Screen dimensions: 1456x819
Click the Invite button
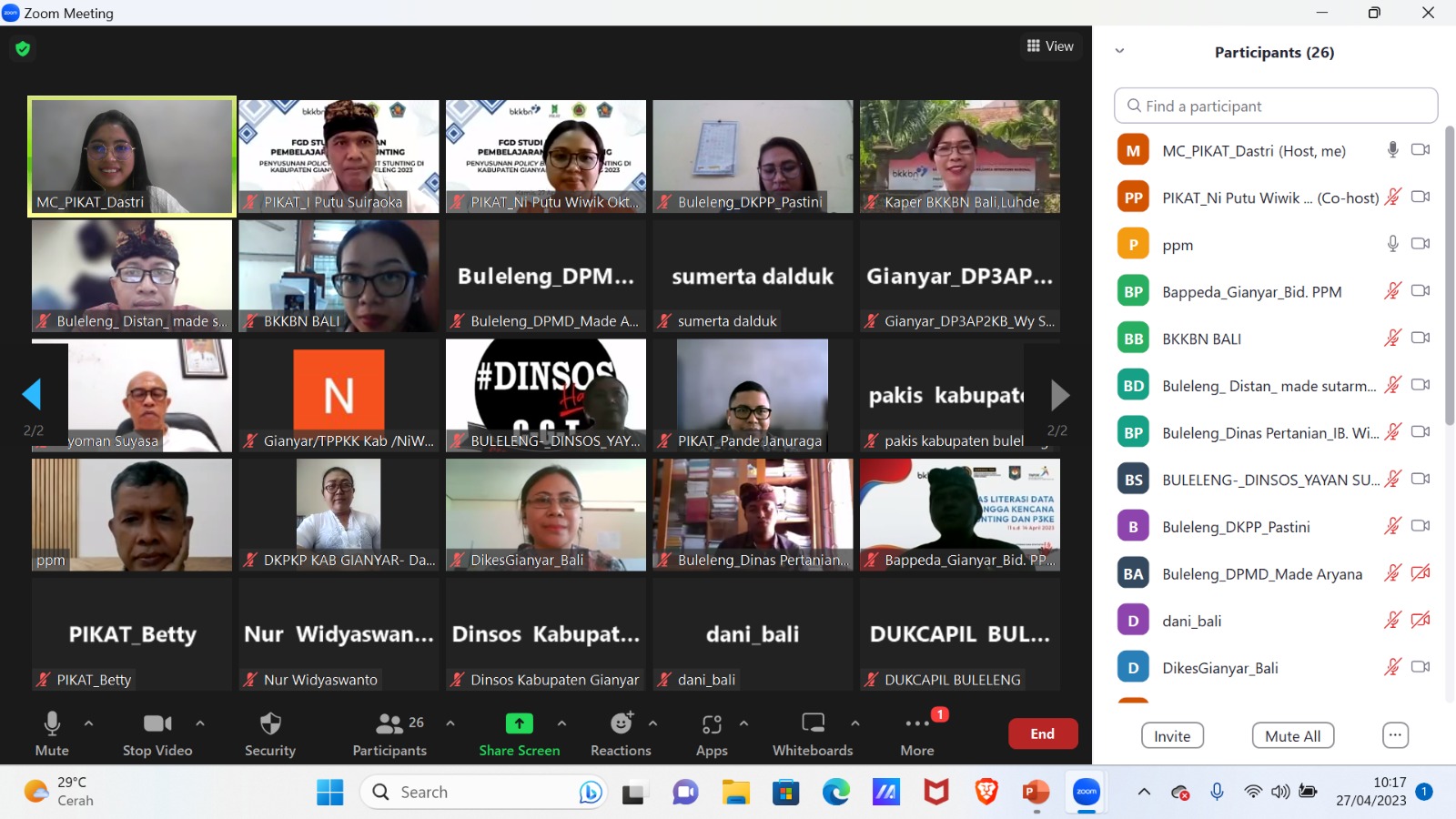tap(1172, 735)
